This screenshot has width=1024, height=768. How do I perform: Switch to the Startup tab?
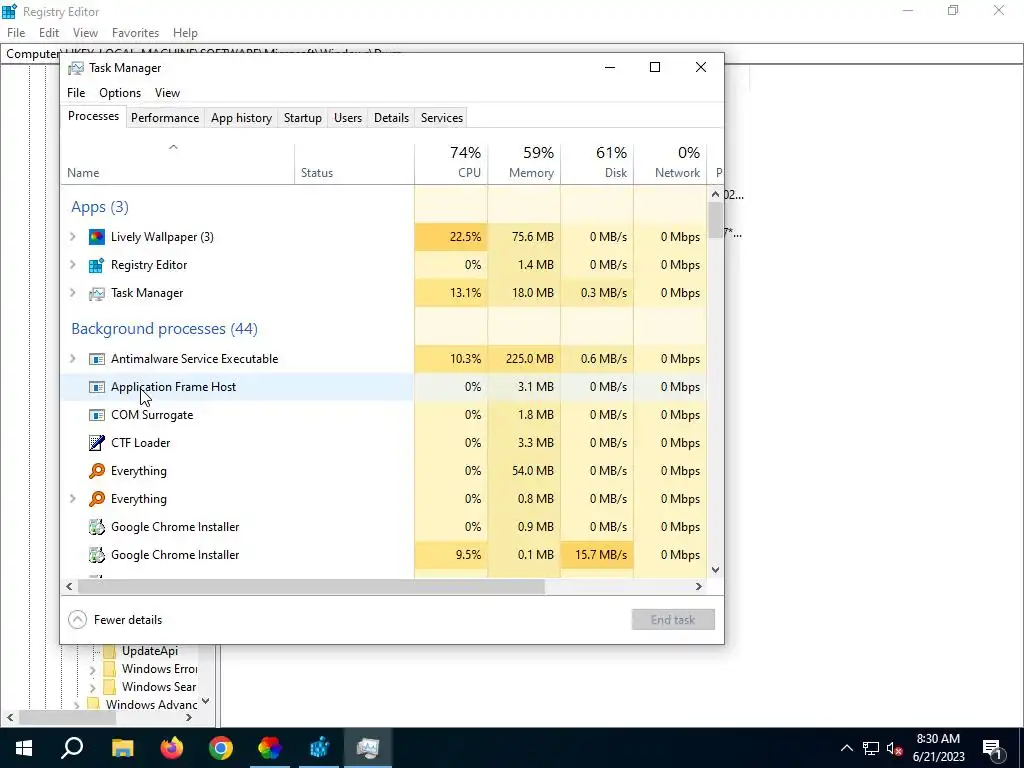click(302, 118)
